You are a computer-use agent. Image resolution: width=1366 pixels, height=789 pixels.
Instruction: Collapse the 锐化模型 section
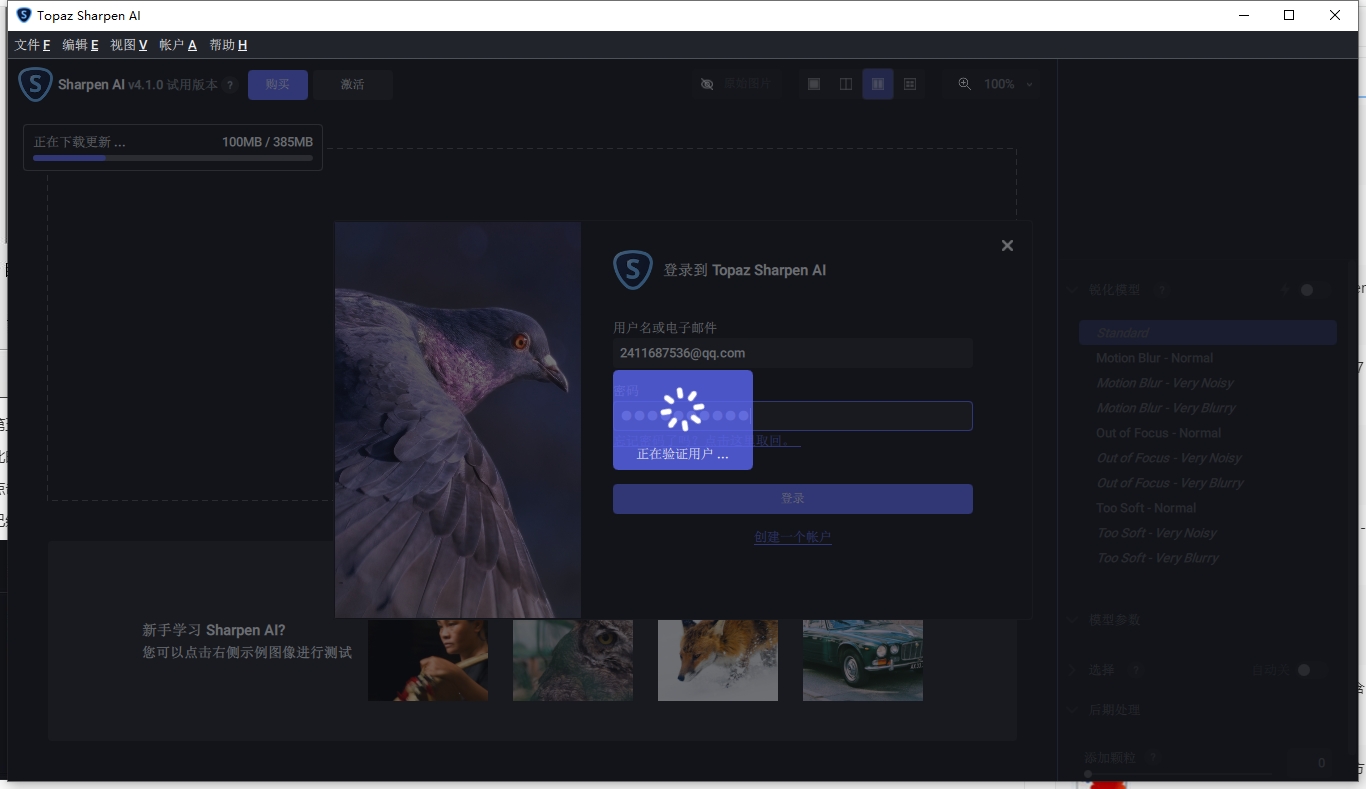click(1073, 290)
